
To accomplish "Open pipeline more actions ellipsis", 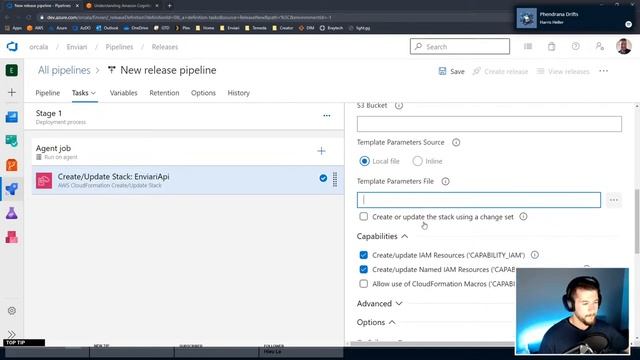I will click(603, 71).
